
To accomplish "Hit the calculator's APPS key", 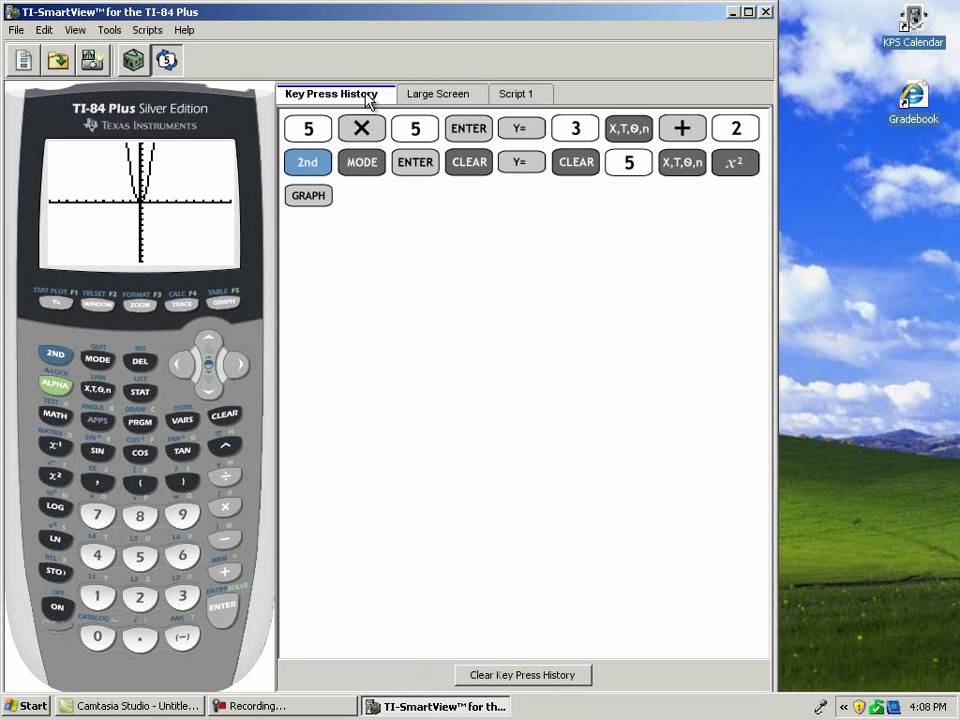I will pos(97,420).
